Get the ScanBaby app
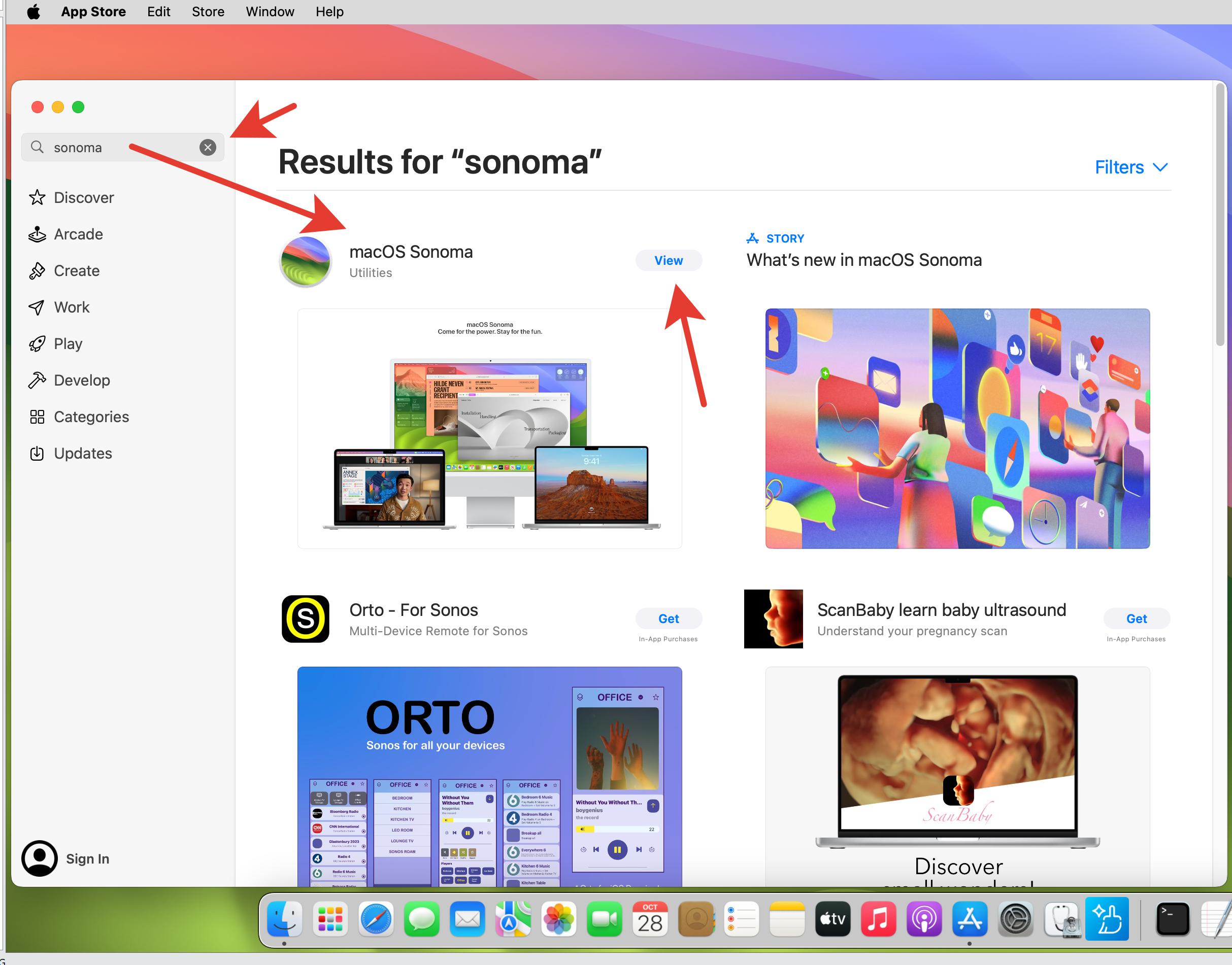This screenshot has width=1232, height=965. tap(1137, 618)
